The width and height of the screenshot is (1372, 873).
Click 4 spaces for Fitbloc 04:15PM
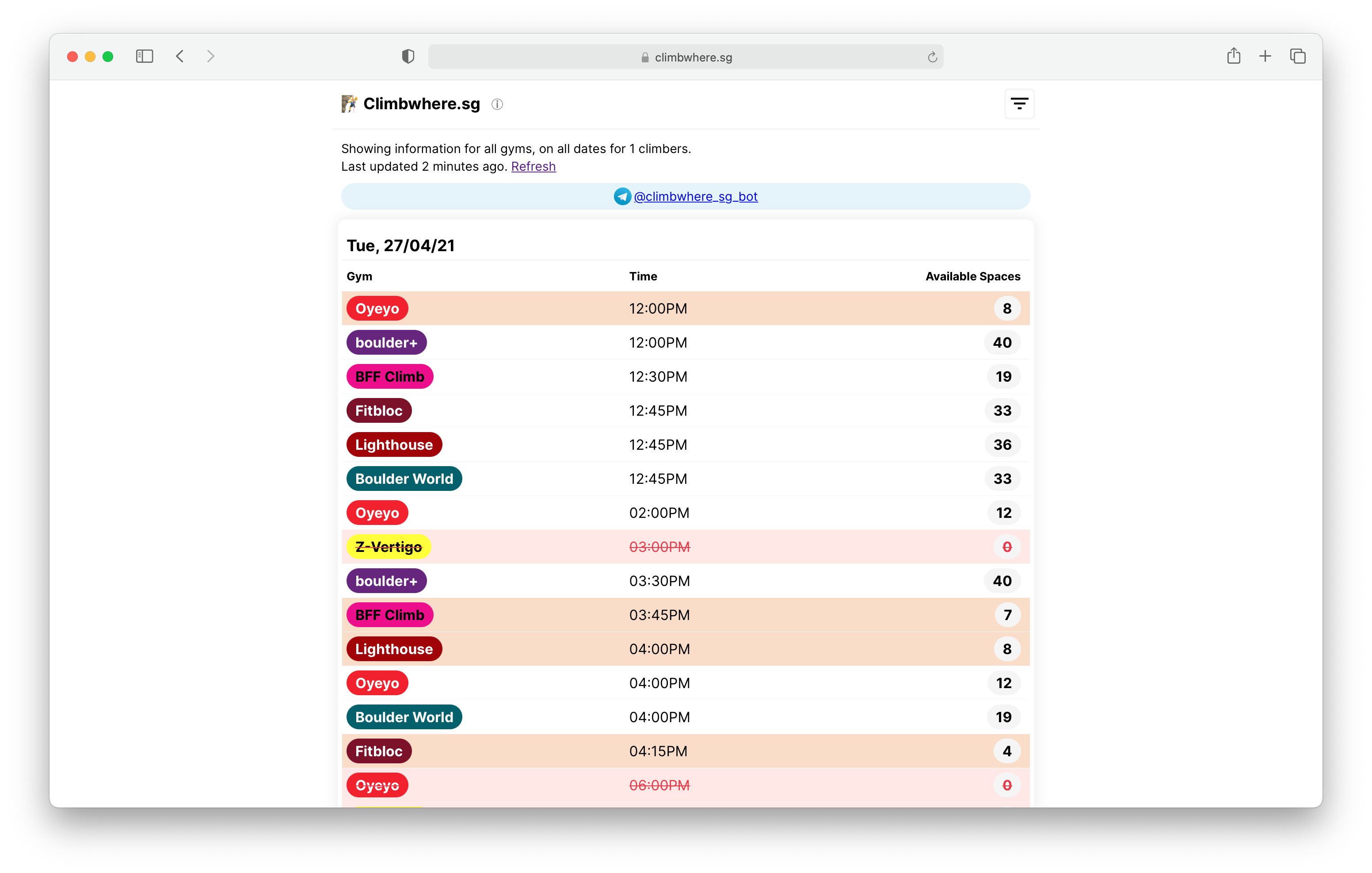[1007, 751]
